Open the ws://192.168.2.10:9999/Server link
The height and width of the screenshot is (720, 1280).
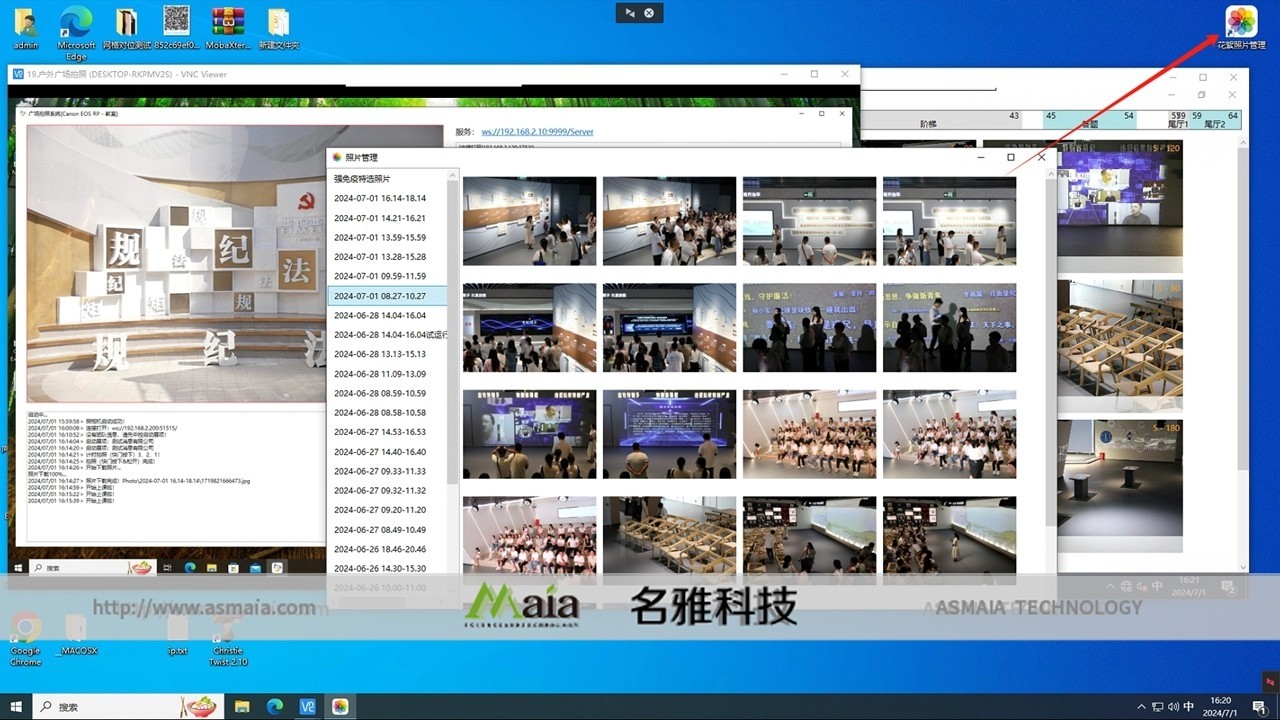click(x=537, y=132)
